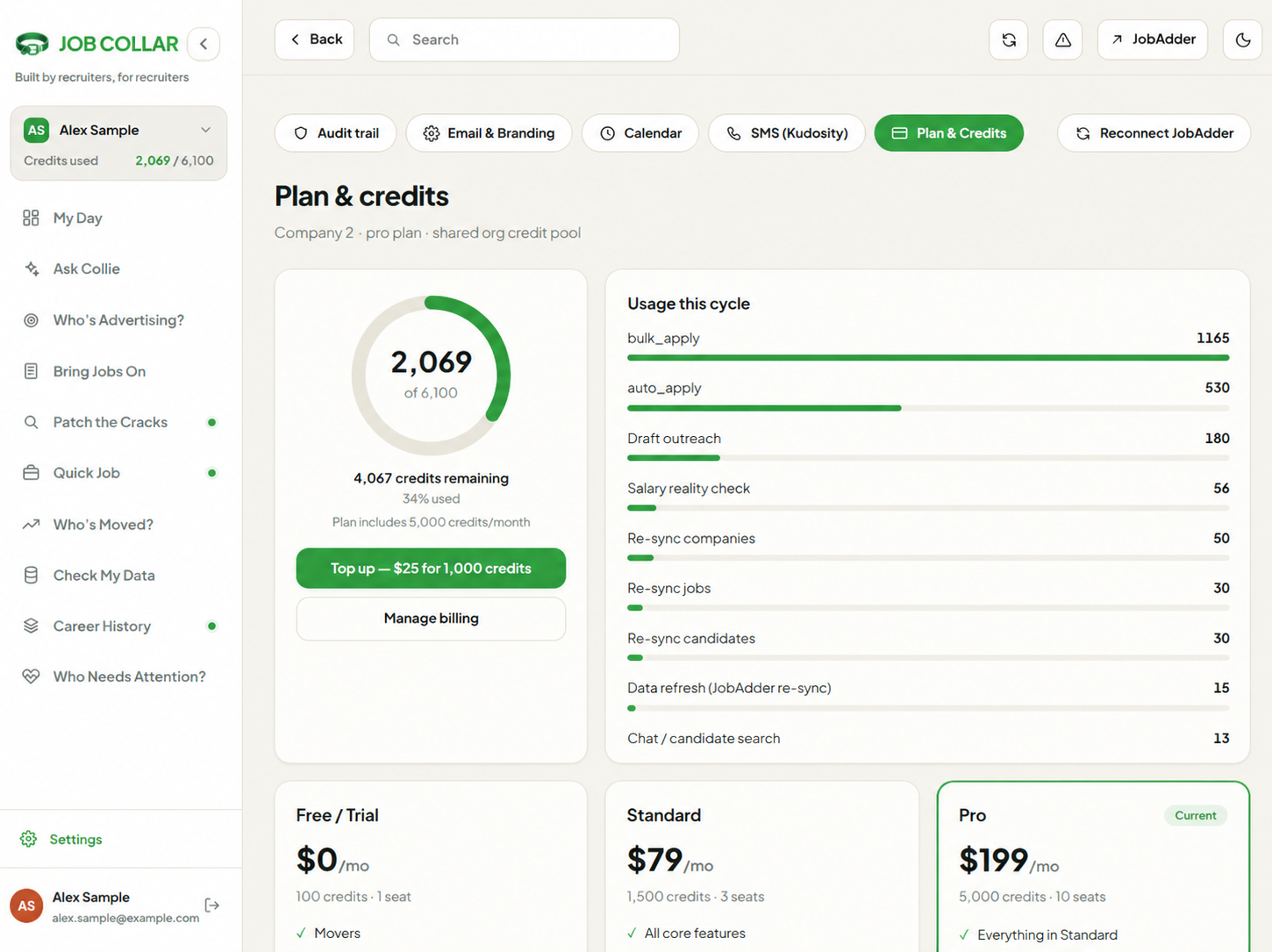Go to Who's Advertising?
The height and width of the screenshot is (952, 1272).
click(120, 320)
